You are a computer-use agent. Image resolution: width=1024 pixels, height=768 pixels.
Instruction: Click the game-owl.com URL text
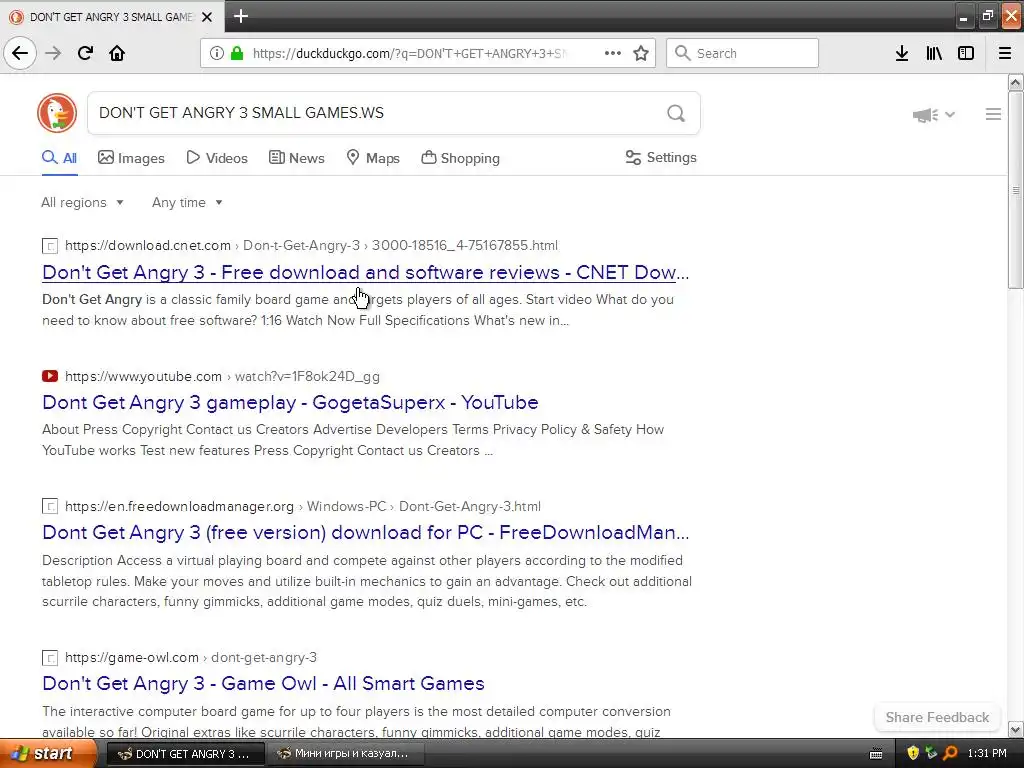131,658
